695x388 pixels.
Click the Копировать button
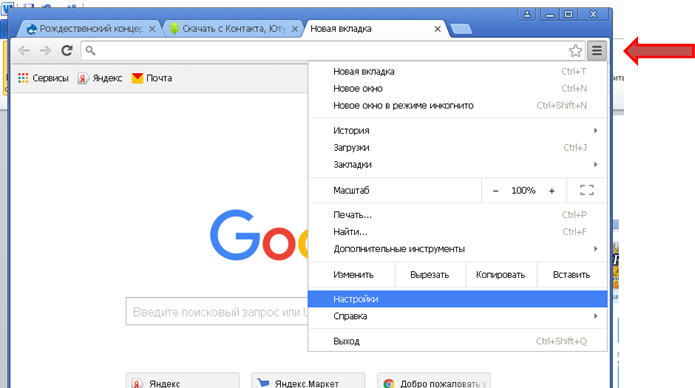tap(501, 275)
